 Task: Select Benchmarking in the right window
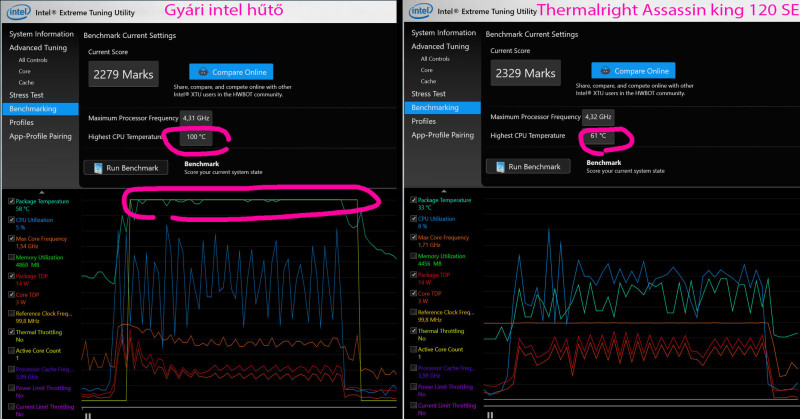443,108
